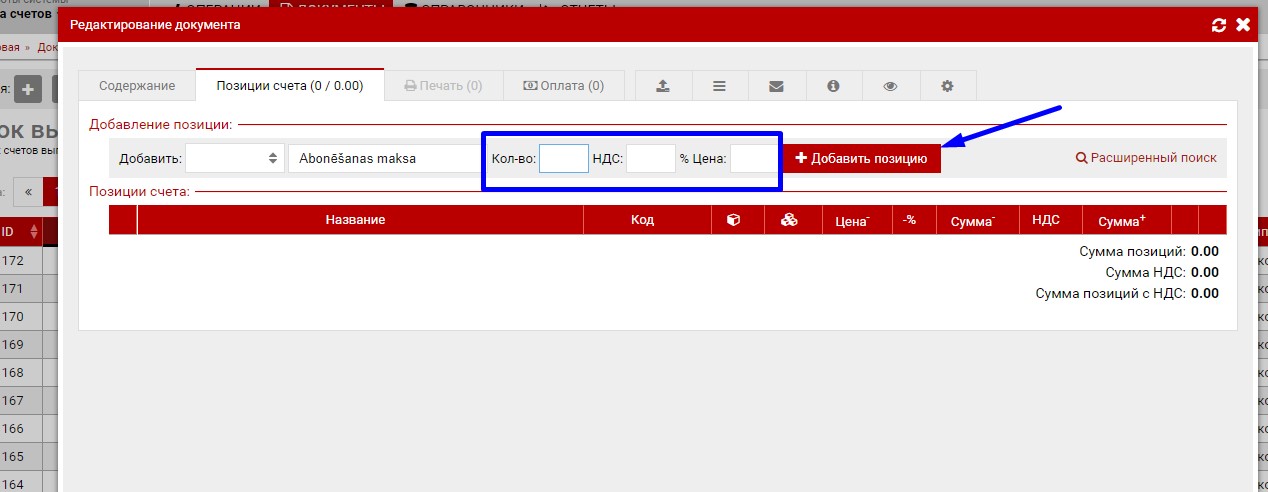Expand the Добавить dropdown selector
Image resolution: width=1268 pixels, height=492 pixels.
point(234,158)
